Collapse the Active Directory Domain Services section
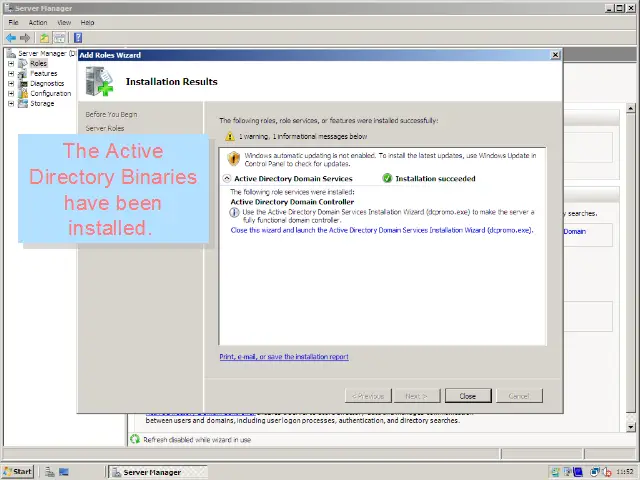 pyautogui.click(x=227, y=178)
